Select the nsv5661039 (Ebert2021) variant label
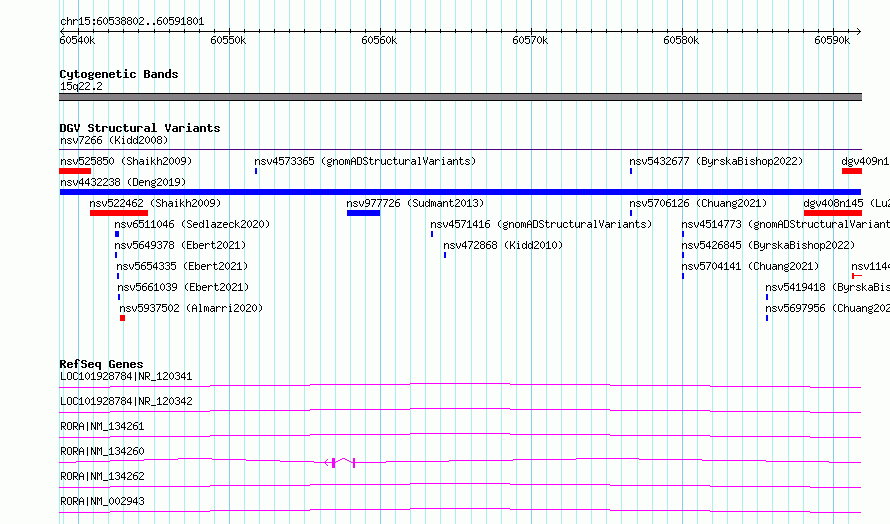Image resolution: width=890 pixels, height=524 pixels. [183, 287]
